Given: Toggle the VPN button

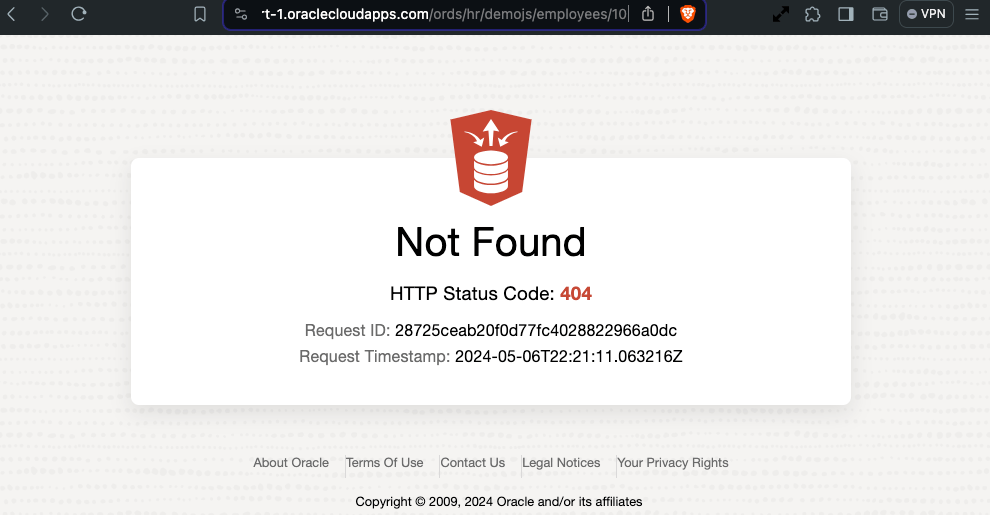Looking at the screenshot, I should (926, 14).
